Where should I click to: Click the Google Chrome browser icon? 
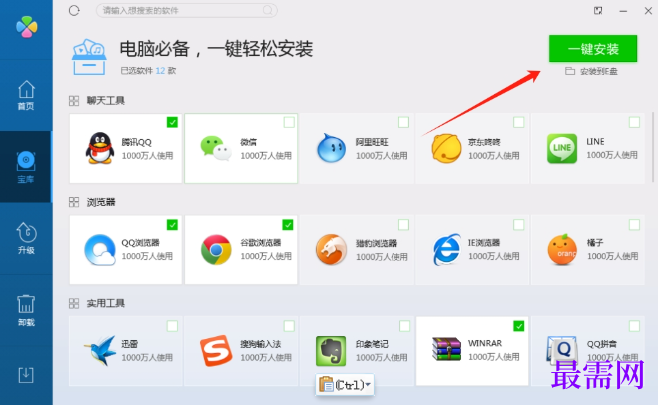pos(216,250)
